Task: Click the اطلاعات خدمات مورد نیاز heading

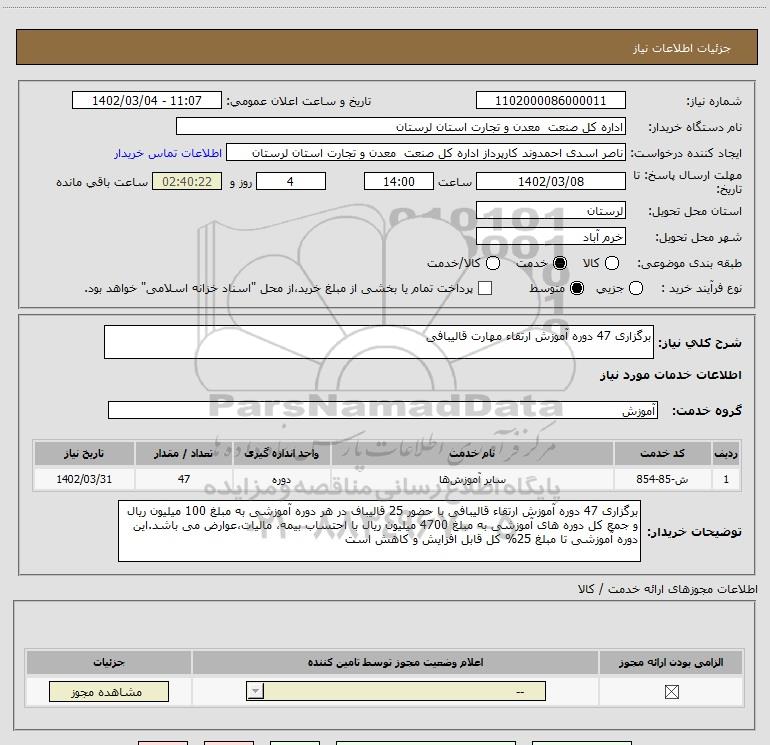Action: click(x=670, y=375)
